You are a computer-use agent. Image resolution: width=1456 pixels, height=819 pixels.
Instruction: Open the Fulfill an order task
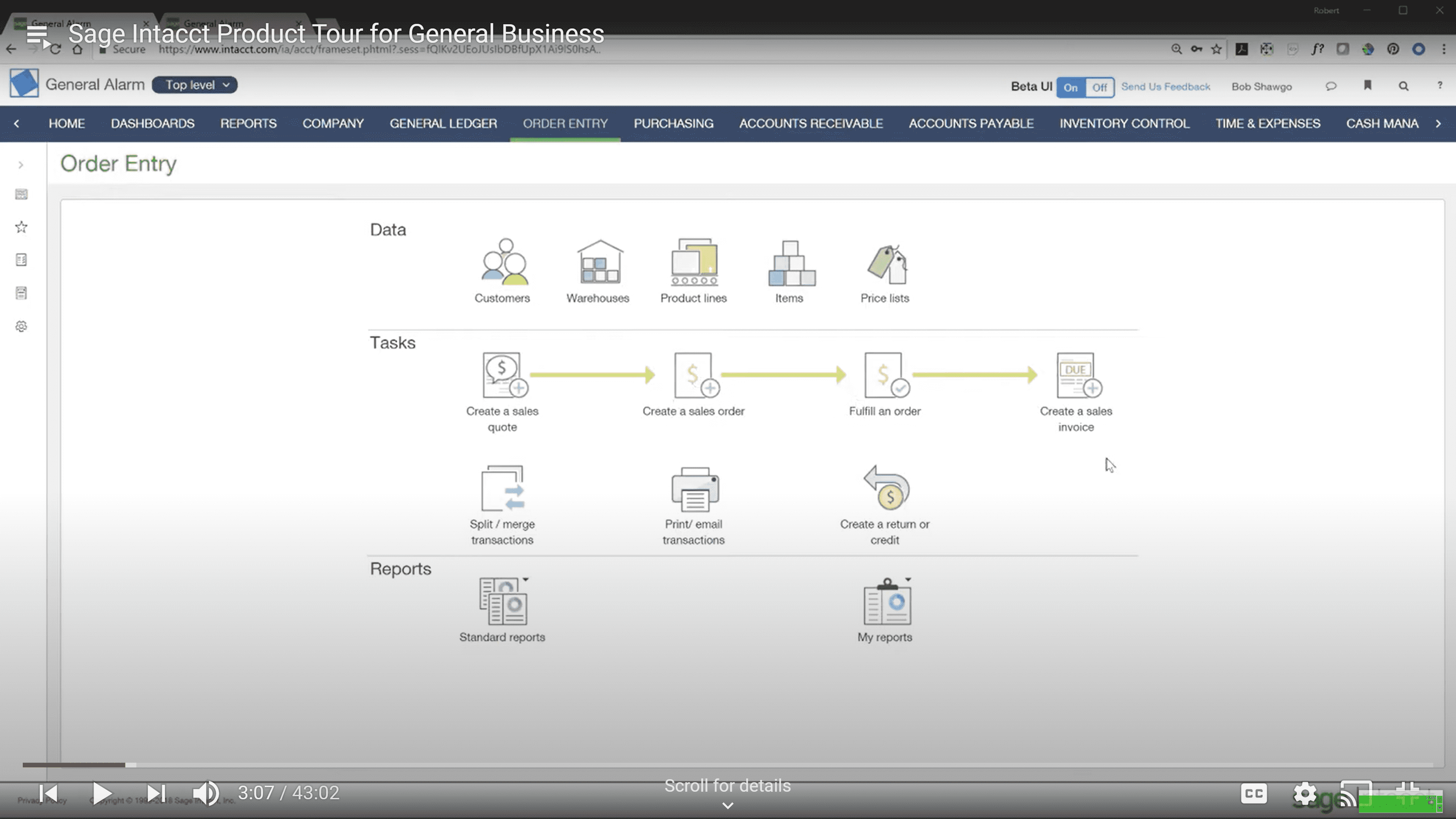[887, 375]
